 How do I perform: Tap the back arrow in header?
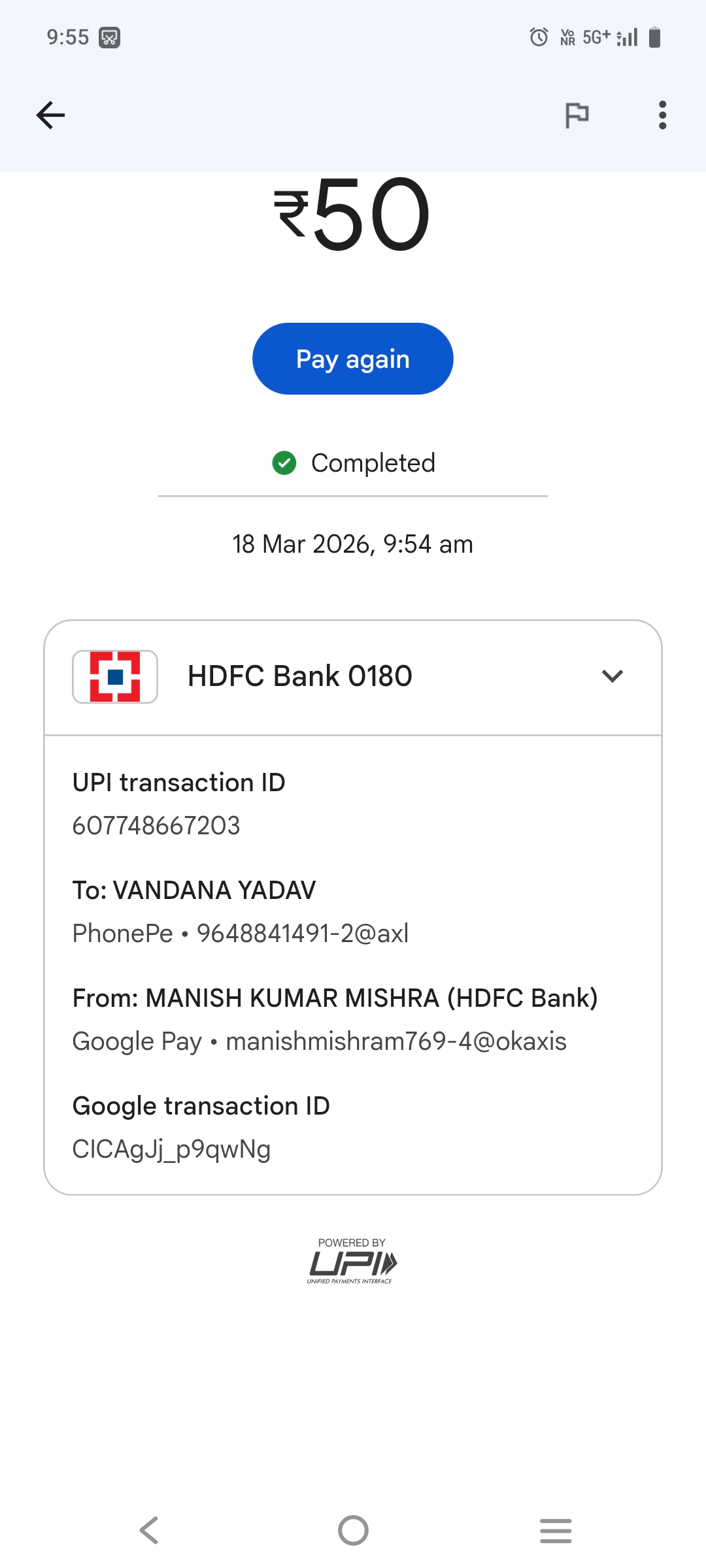[50, 116]
